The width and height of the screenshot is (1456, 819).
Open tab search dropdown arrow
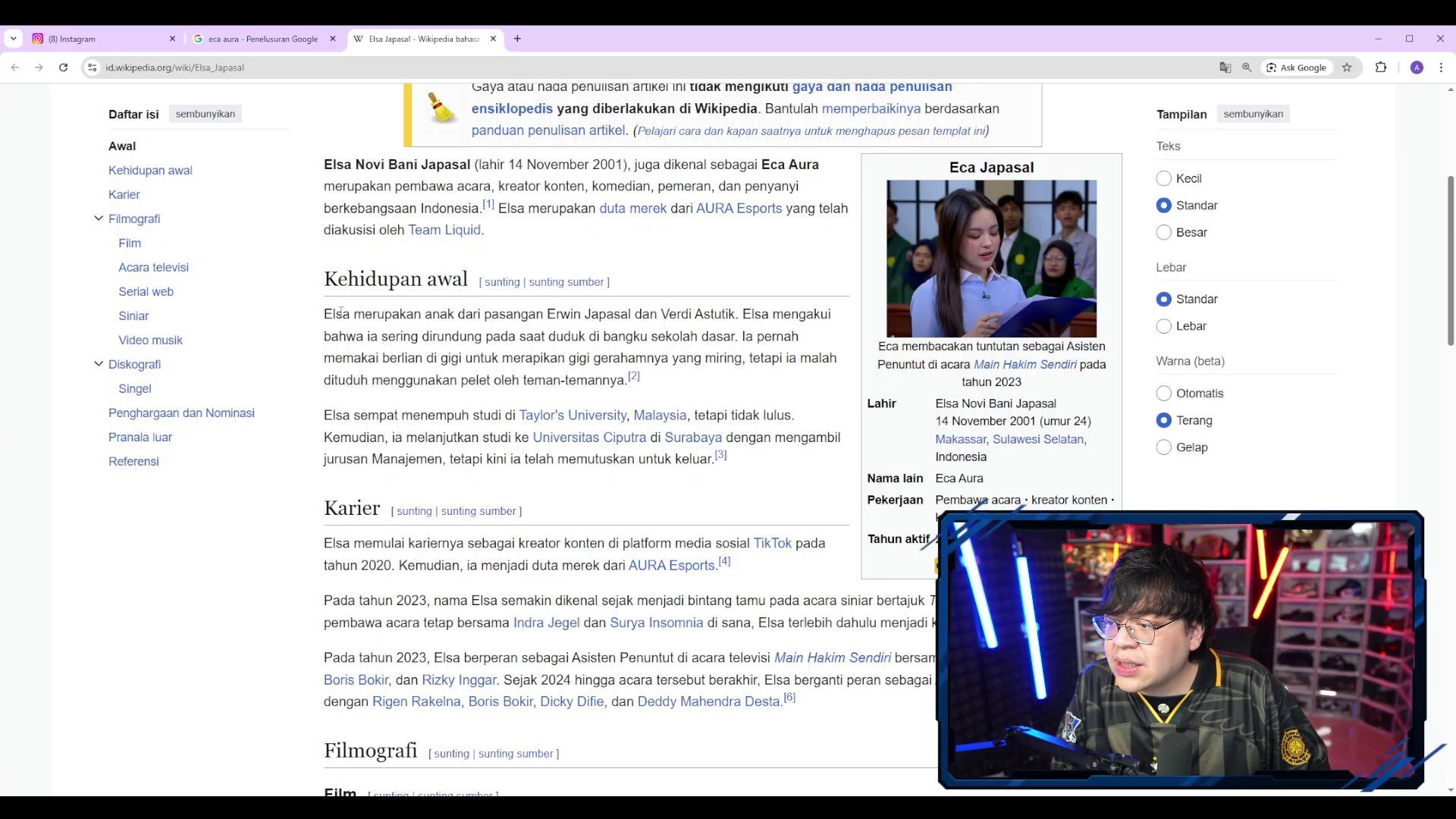click(13, 39)
